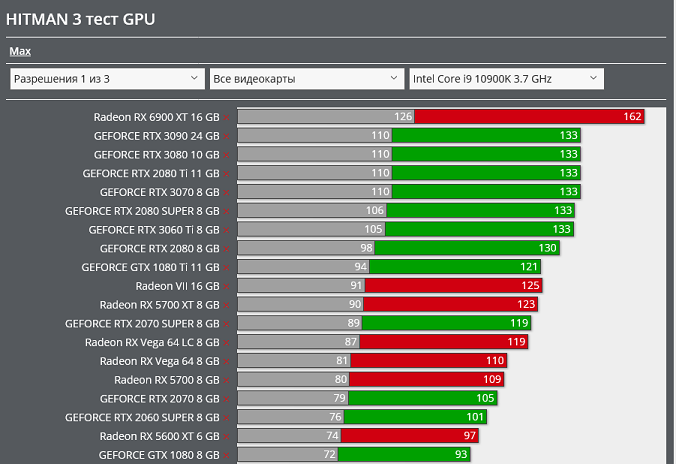
Task: Click the Radeon VII 16 GB label
Action: click(178, 286)
